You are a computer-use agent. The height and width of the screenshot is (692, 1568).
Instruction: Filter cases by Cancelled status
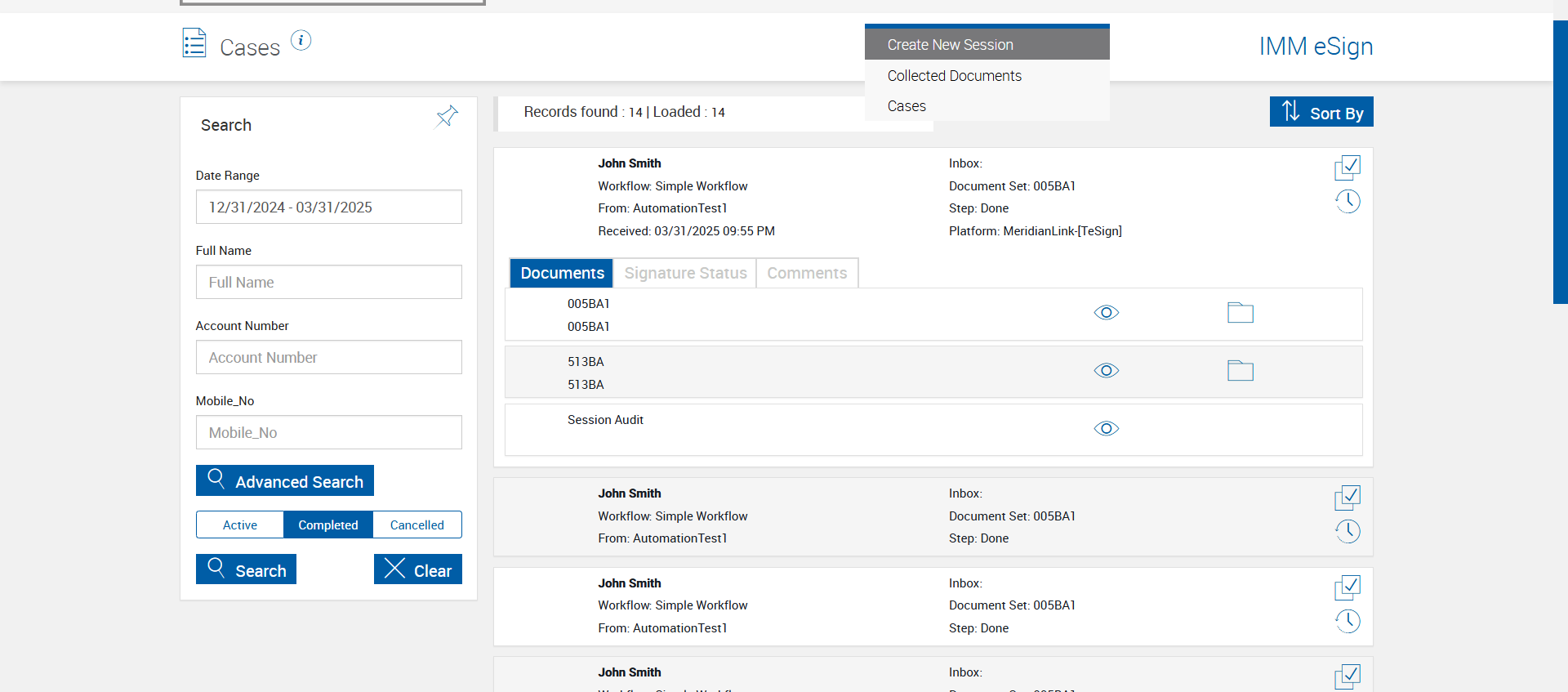[x=416, y=525]
